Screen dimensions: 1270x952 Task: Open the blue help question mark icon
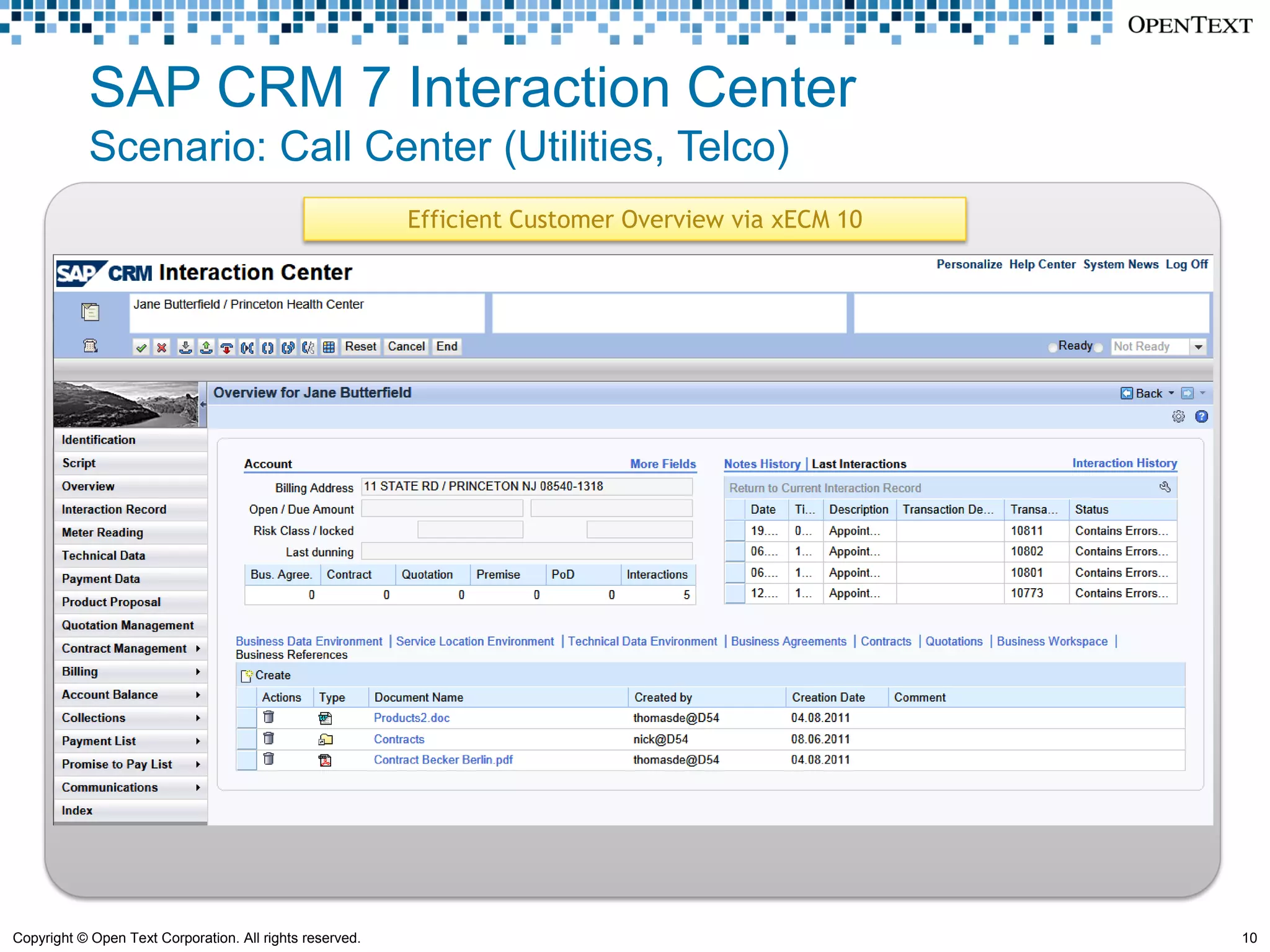pyautogui.click(x=1201, y=416)
